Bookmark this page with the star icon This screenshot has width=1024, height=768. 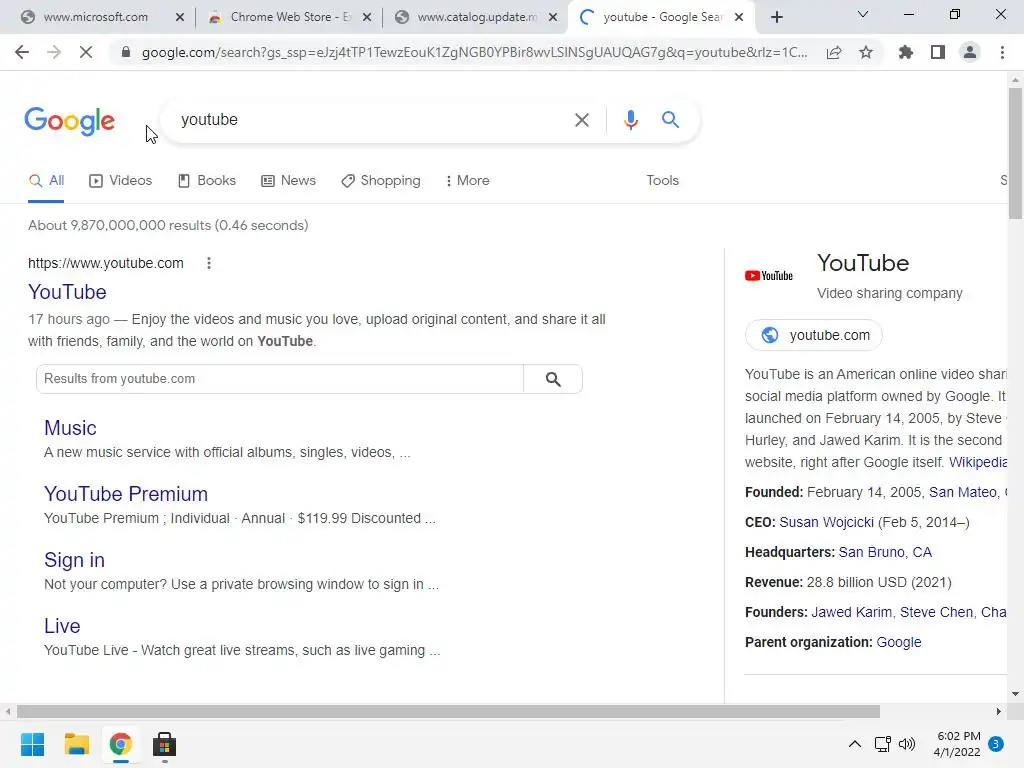pyautogui.click(x=866, y=52)
